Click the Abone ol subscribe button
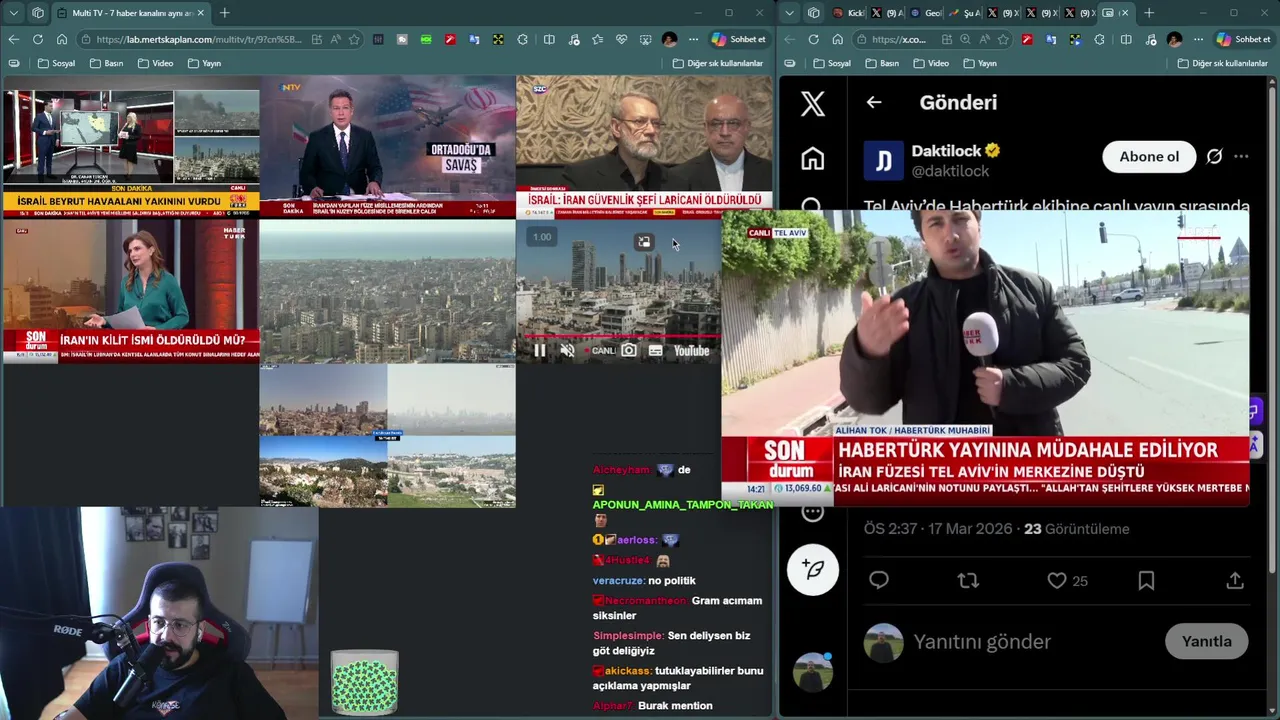This screenshot has height=720, width=1280. (x=1149, y=157)
